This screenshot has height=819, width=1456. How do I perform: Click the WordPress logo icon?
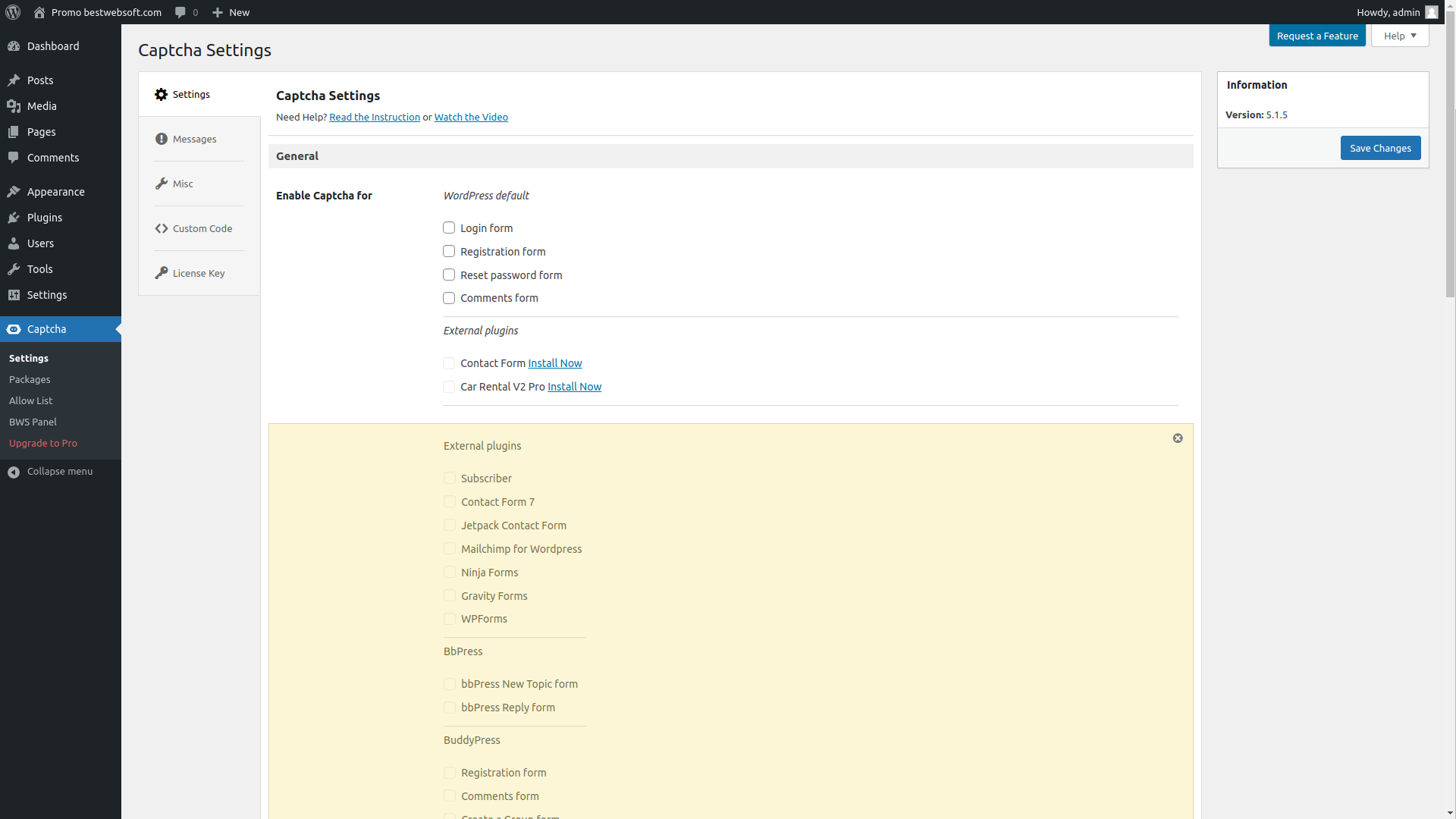pyautogui.click(x=13, y=12)
